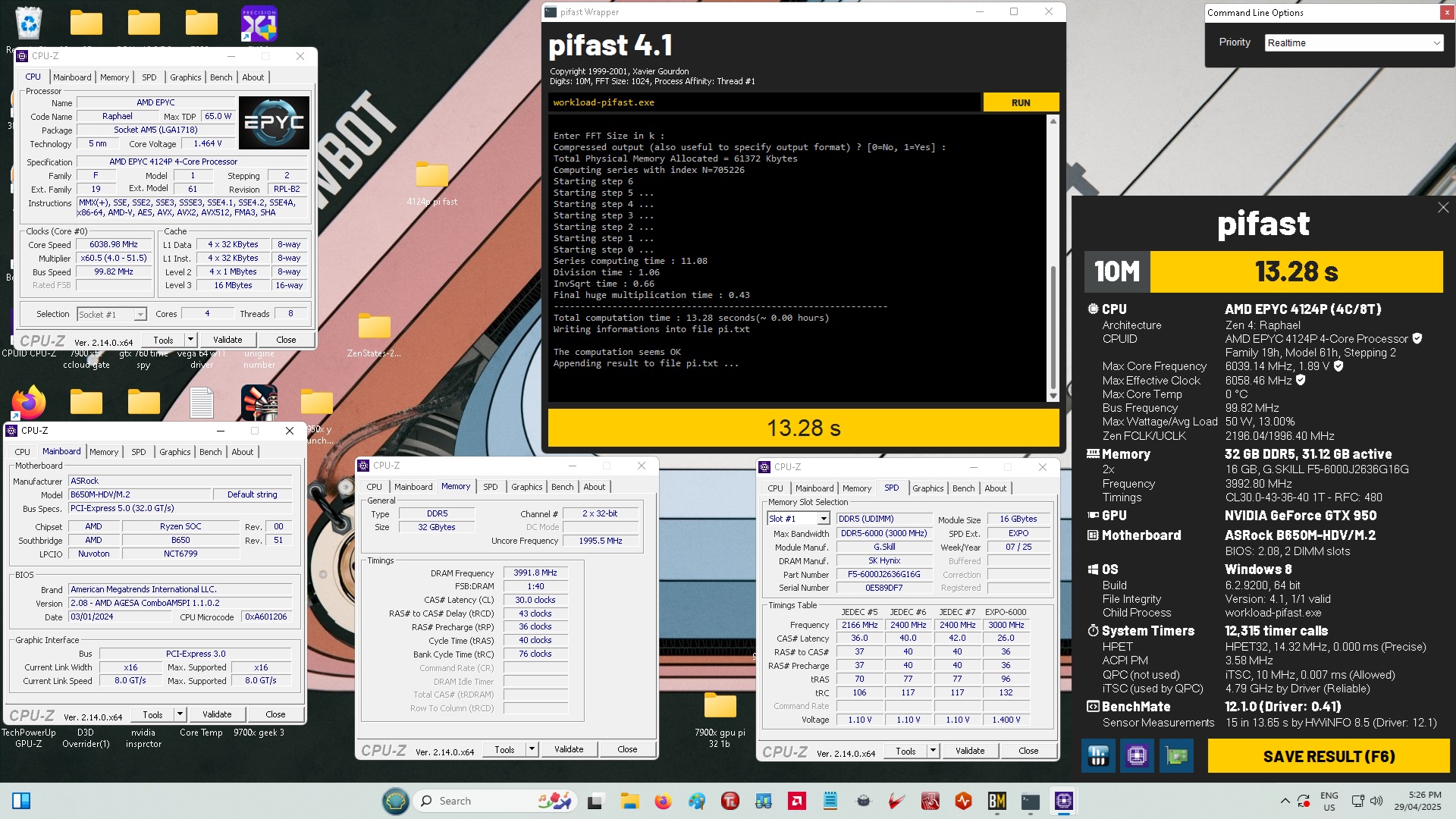Click the network status tray icon
Viewport: 1456px width, 819px height.
1357,801
